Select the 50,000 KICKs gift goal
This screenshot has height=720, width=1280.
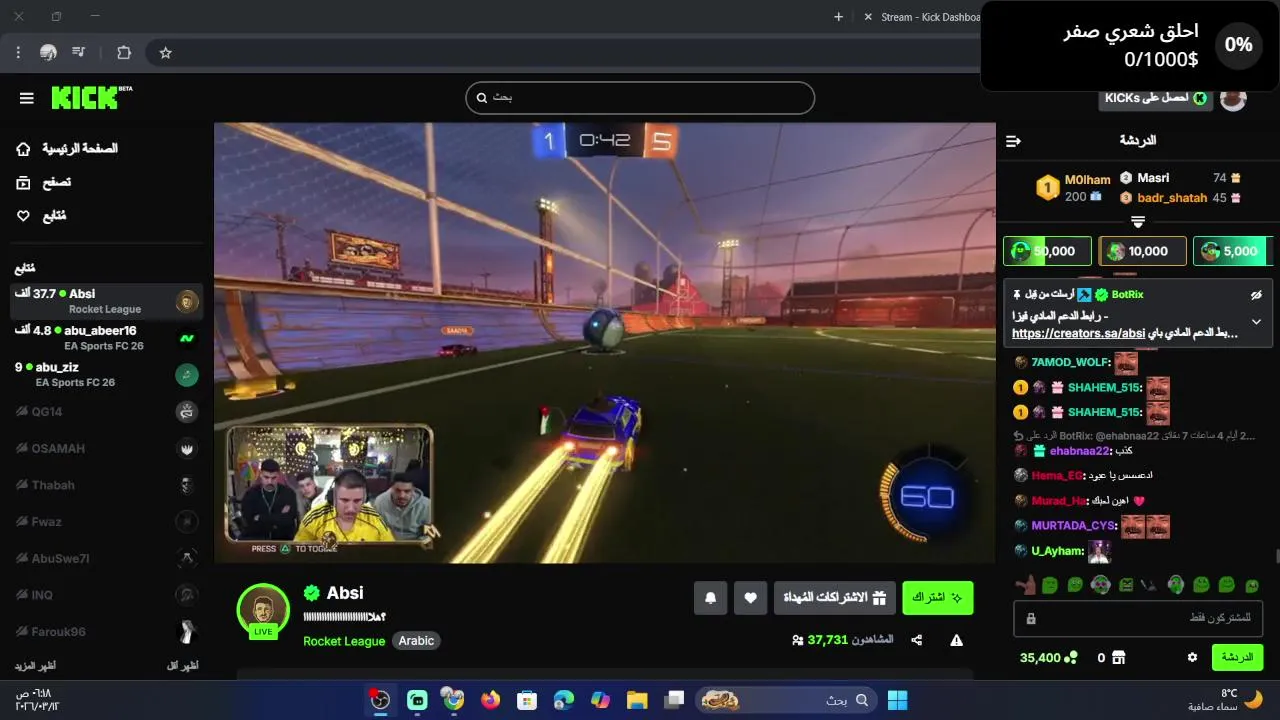1047,251
